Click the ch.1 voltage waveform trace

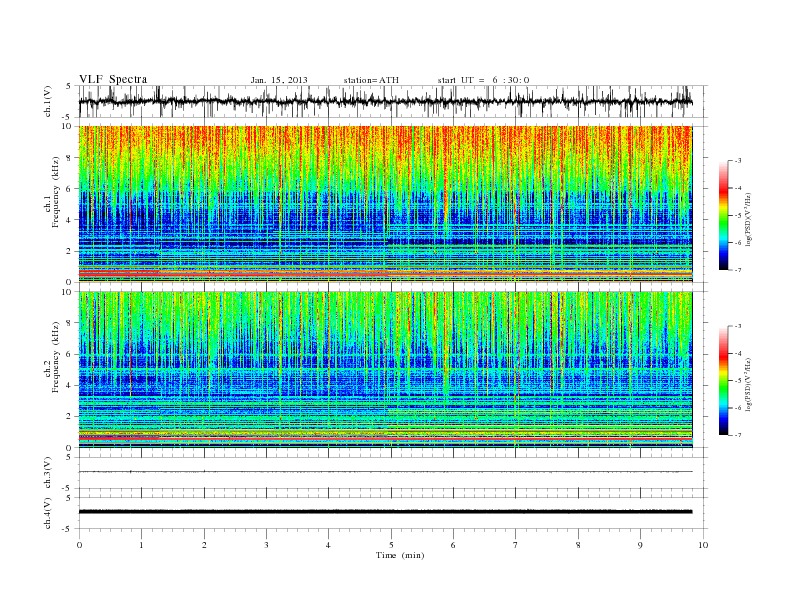(385, 101)
